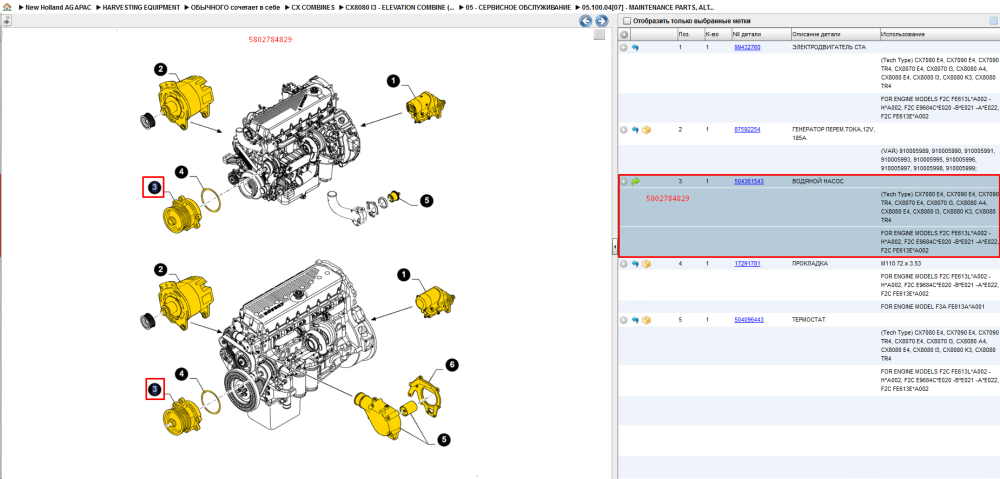Select callout 4 in upper engine diagram
Screen dimensions: 1000x479
coord(182,172)
